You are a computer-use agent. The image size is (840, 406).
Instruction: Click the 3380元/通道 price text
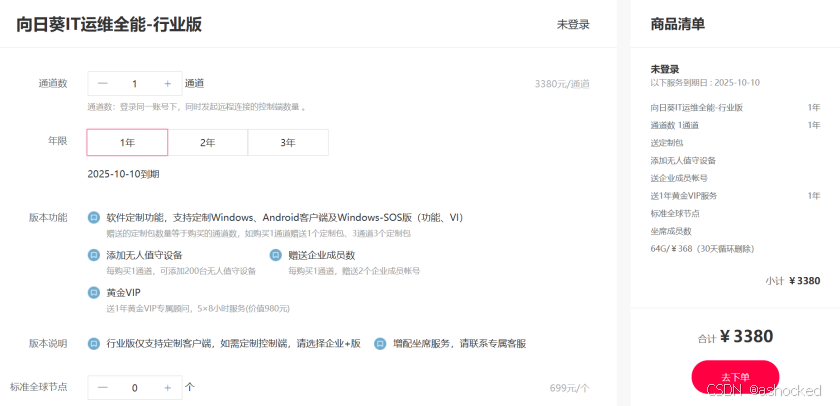tap(562, 84)
